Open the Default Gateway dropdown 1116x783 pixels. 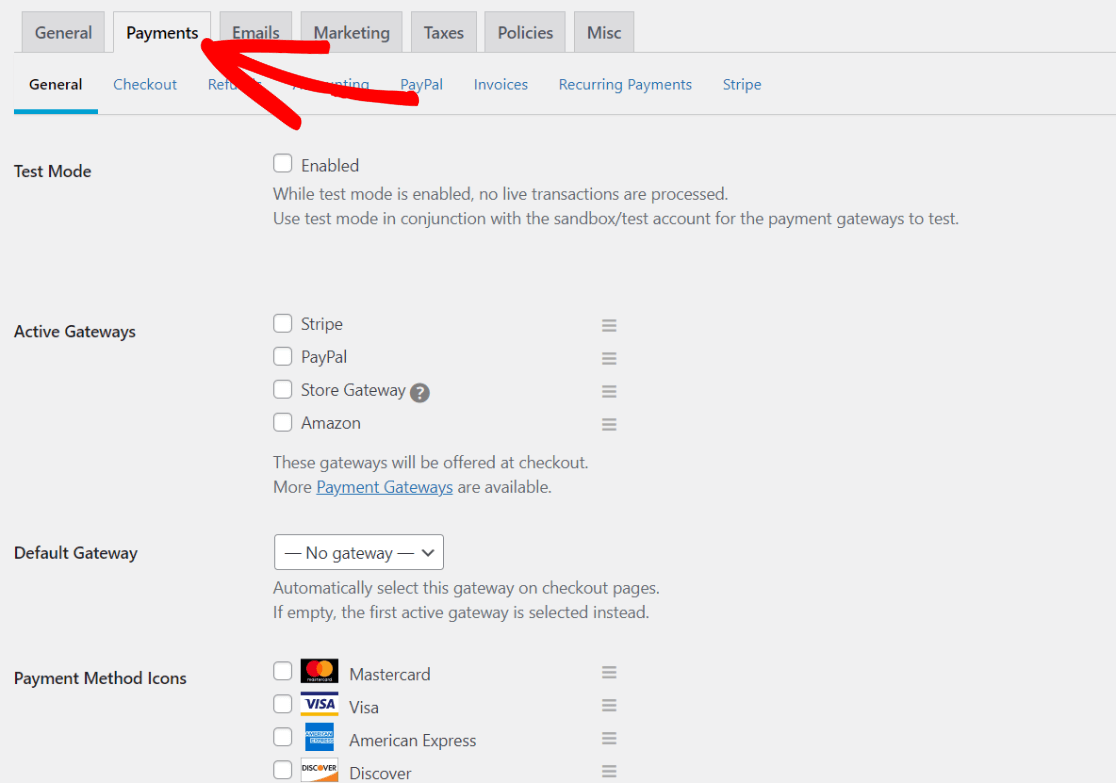click(358, 552)
